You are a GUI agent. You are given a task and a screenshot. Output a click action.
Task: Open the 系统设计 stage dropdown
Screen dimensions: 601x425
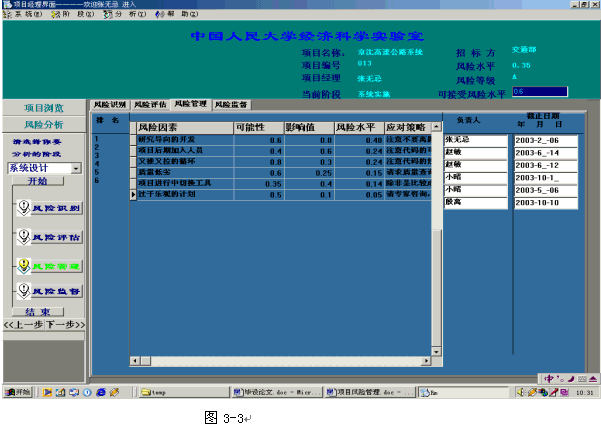[76, 168]
